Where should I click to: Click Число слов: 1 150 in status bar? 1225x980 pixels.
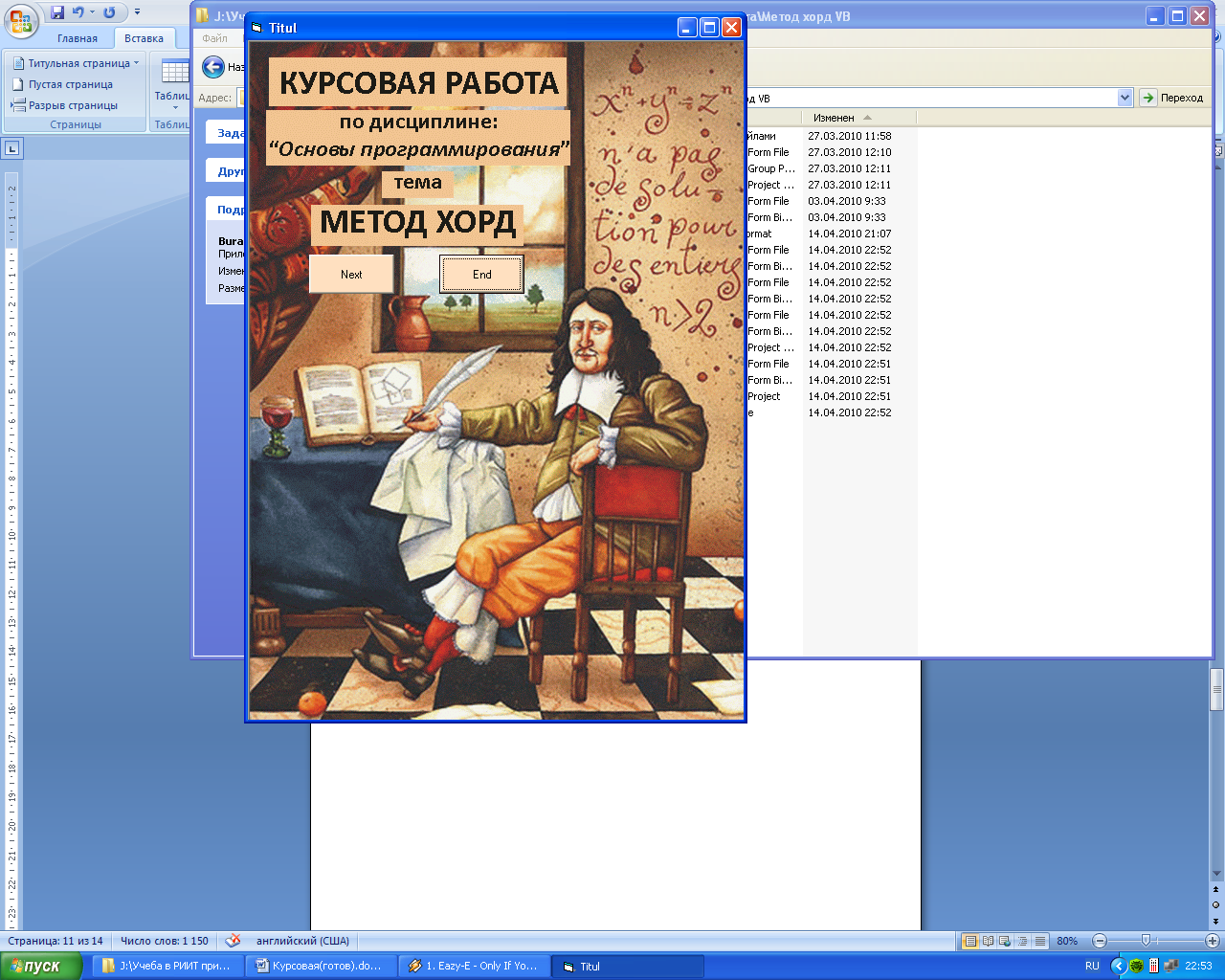(x=164, y=941)
